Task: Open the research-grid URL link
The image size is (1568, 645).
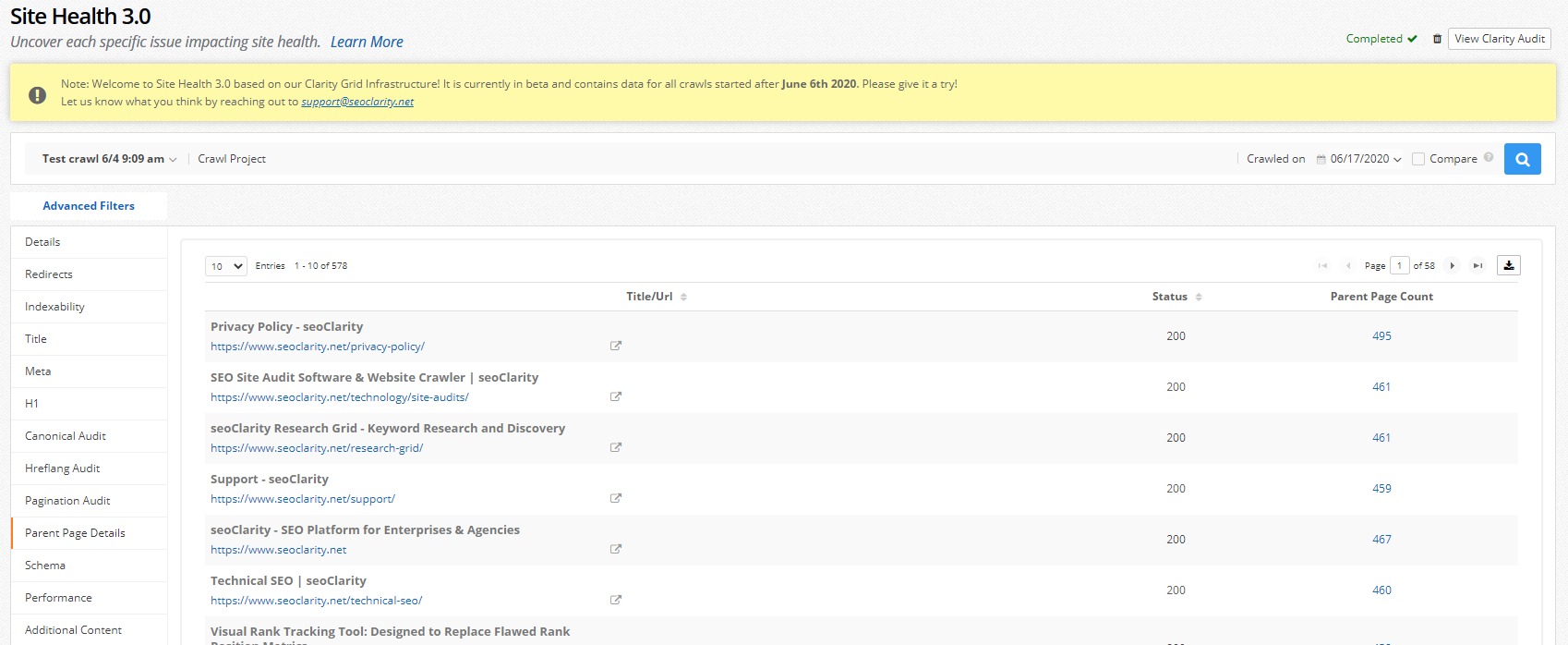Action: coord(317,448)
